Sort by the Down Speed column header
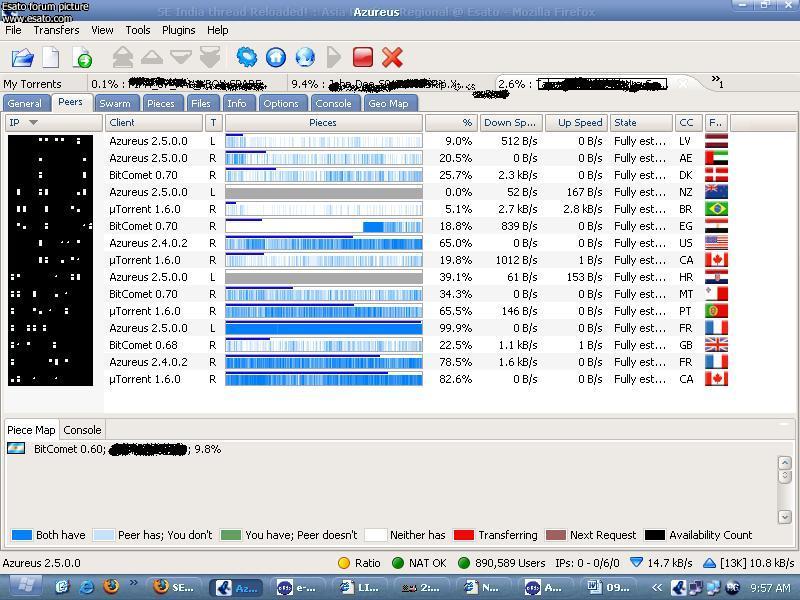Image resolution: width=800 pixels, height=600 pixels. point(510,123)
